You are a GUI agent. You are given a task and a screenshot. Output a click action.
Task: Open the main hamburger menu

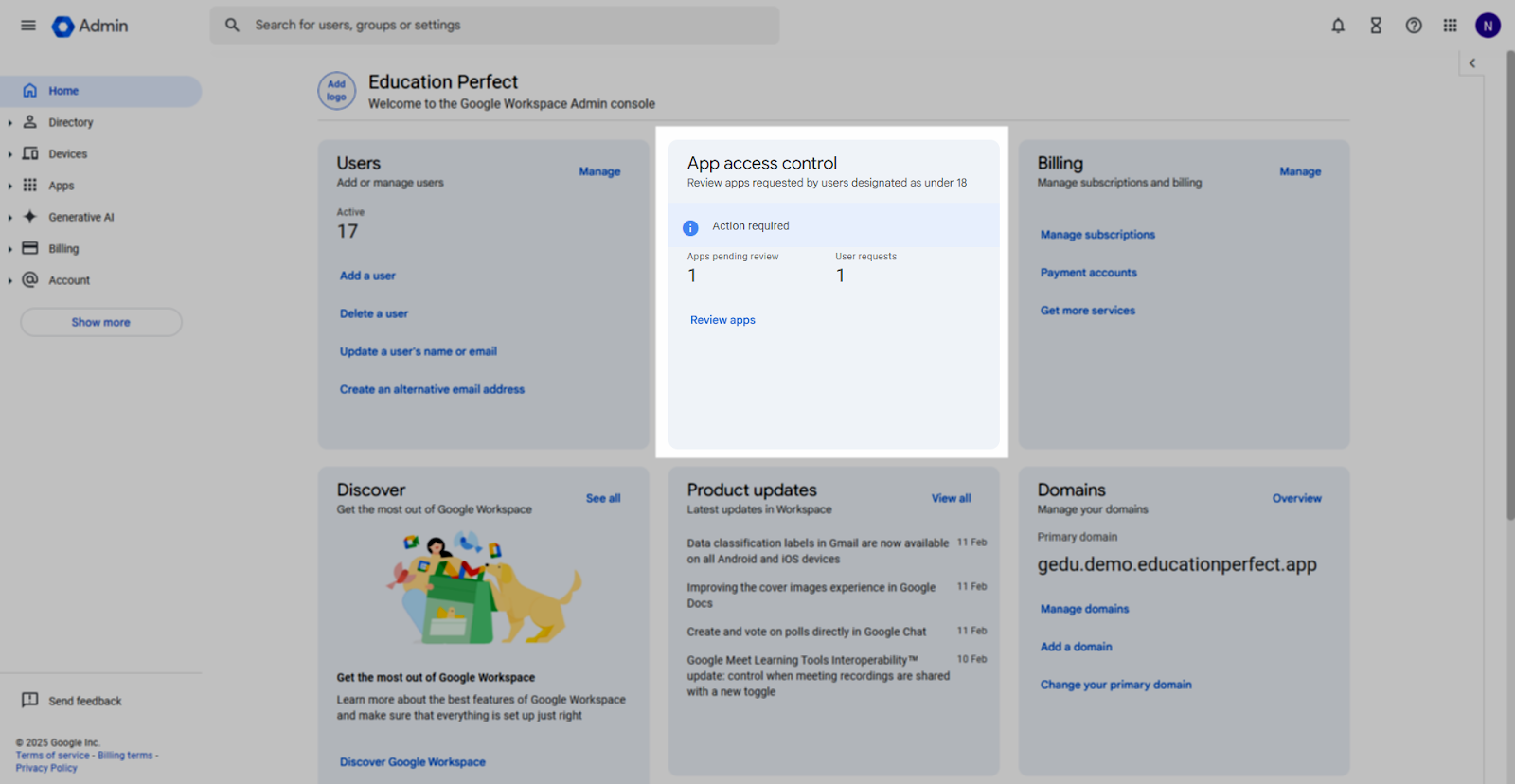point(28,26)
